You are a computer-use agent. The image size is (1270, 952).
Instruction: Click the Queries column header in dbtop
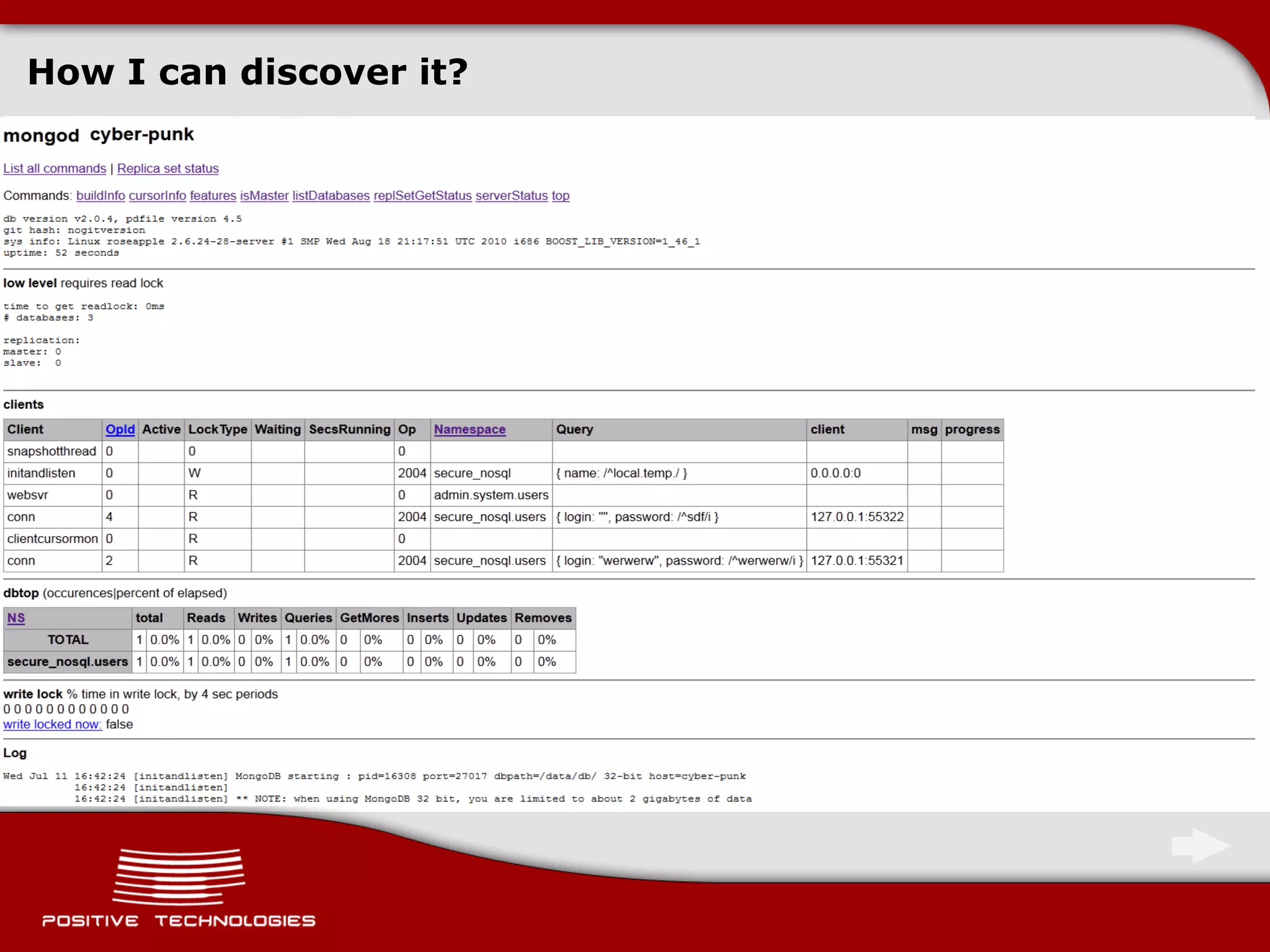click(x=308, y=618)
